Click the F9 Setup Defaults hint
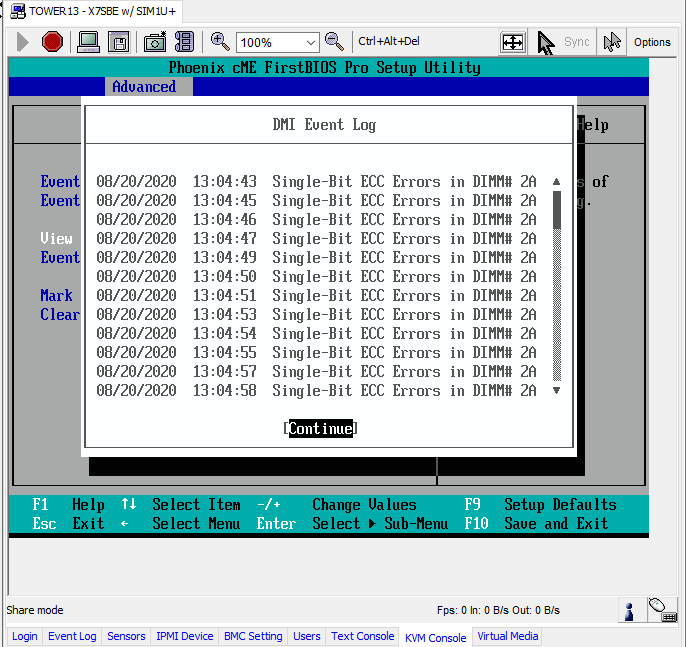 coord(540,504)
